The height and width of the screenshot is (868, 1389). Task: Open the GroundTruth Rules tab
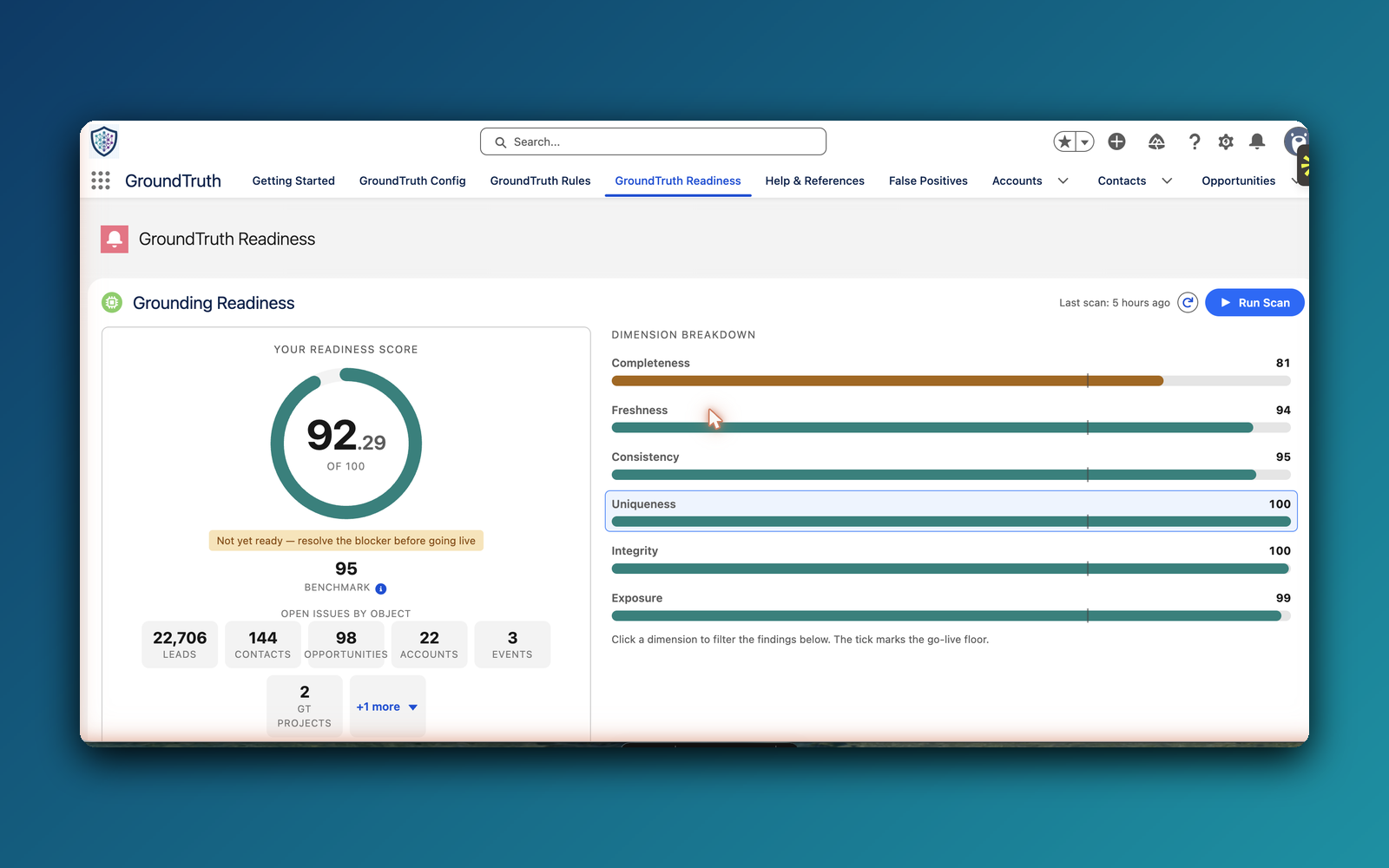pos(540,181)
